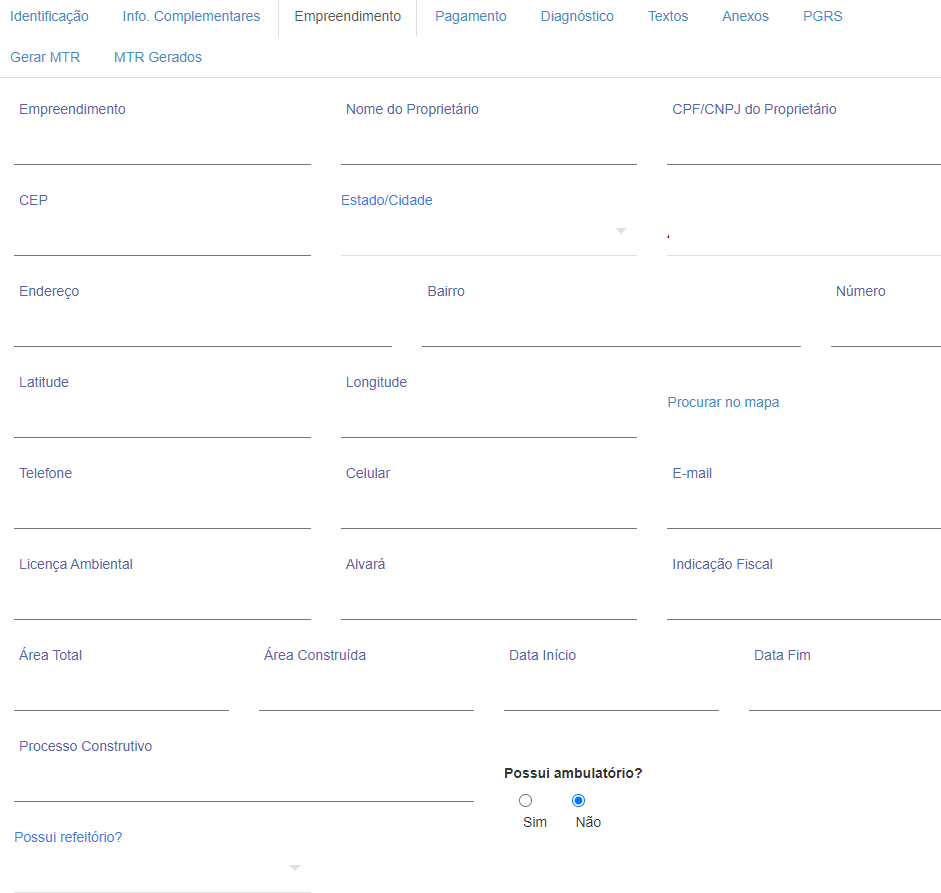
Task: Switch to the Identificação tab
Action: click(x=49, y=16)
